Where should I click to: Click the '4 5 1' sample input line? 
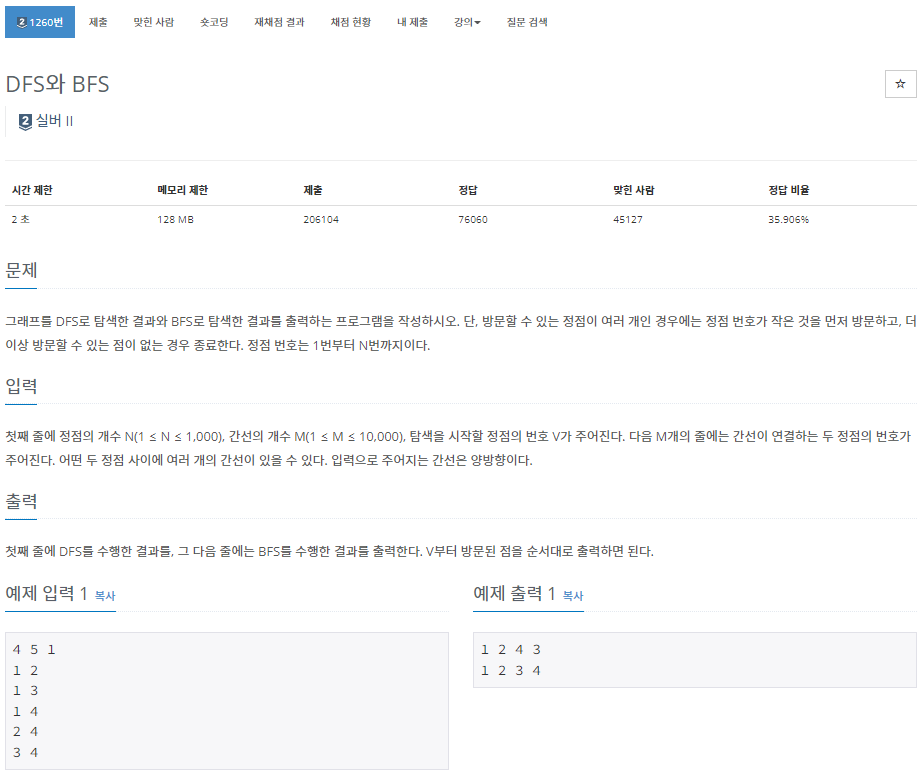coord(34,650)
